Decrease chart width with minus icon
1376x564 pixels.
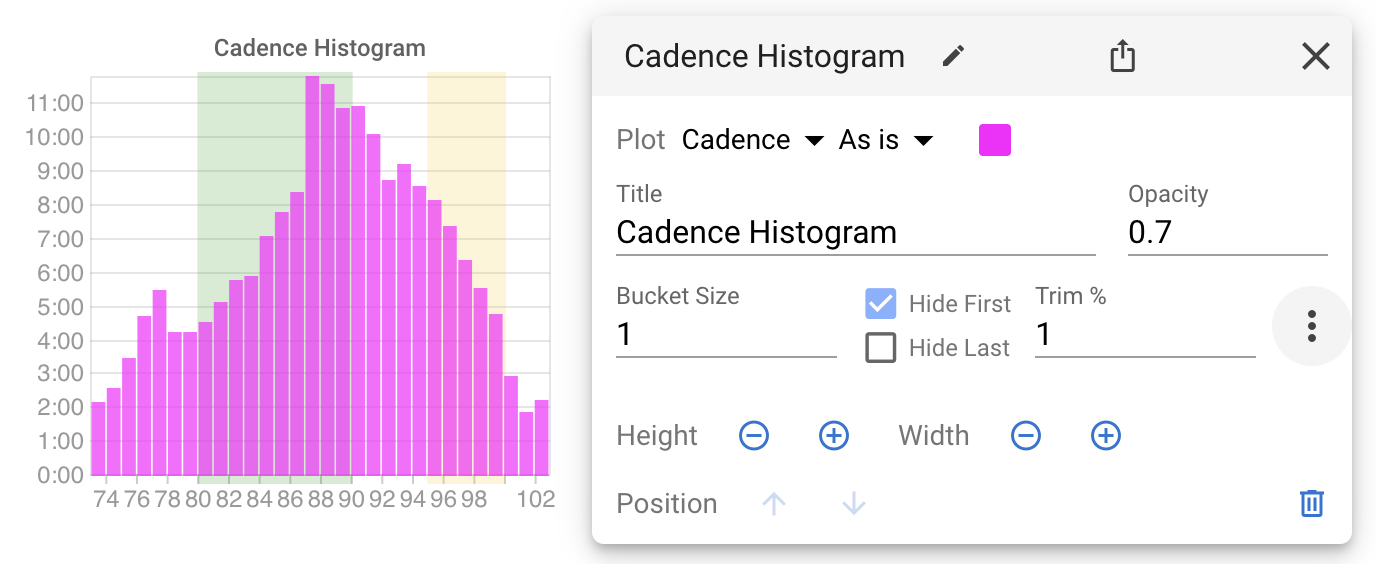click(1026, 436)
